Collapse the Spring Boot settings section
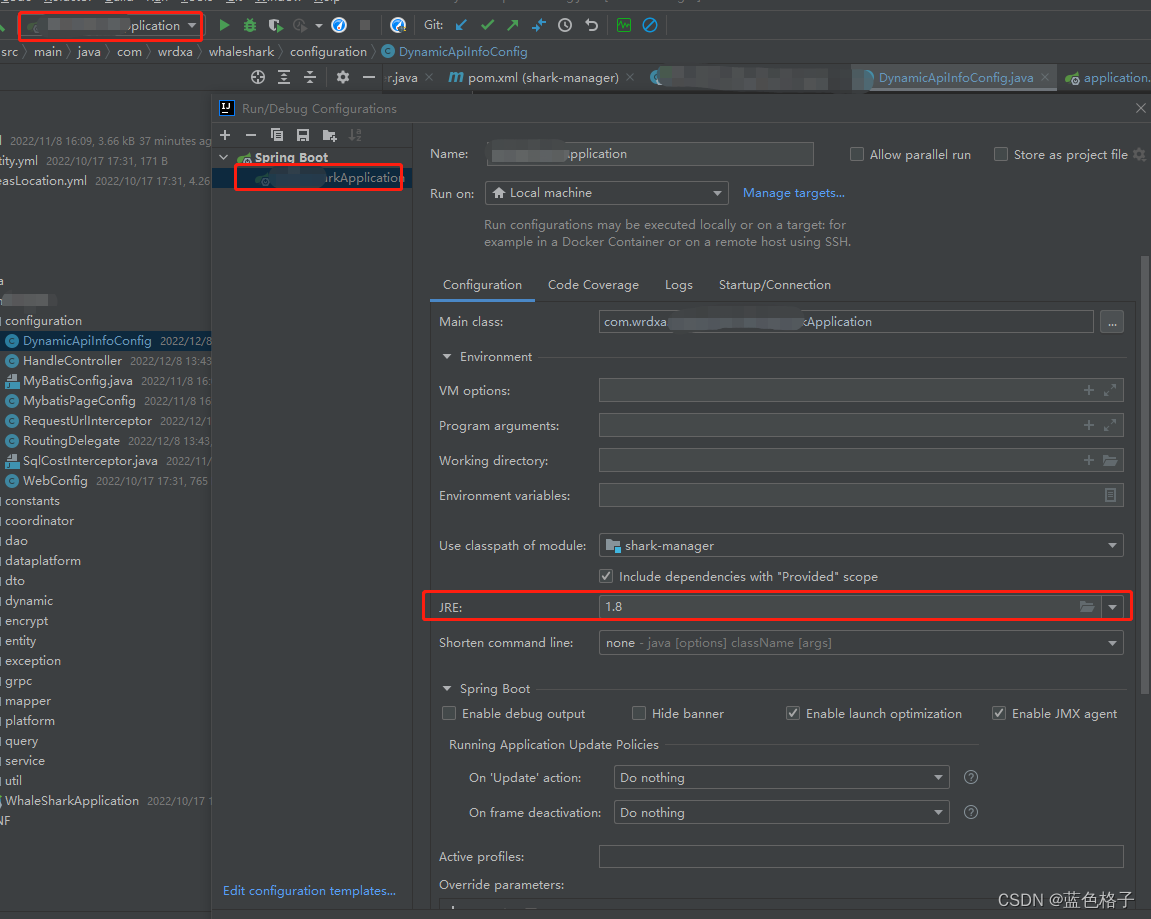Viewport: 1151px width, 919px height. [x=446, y=689]
